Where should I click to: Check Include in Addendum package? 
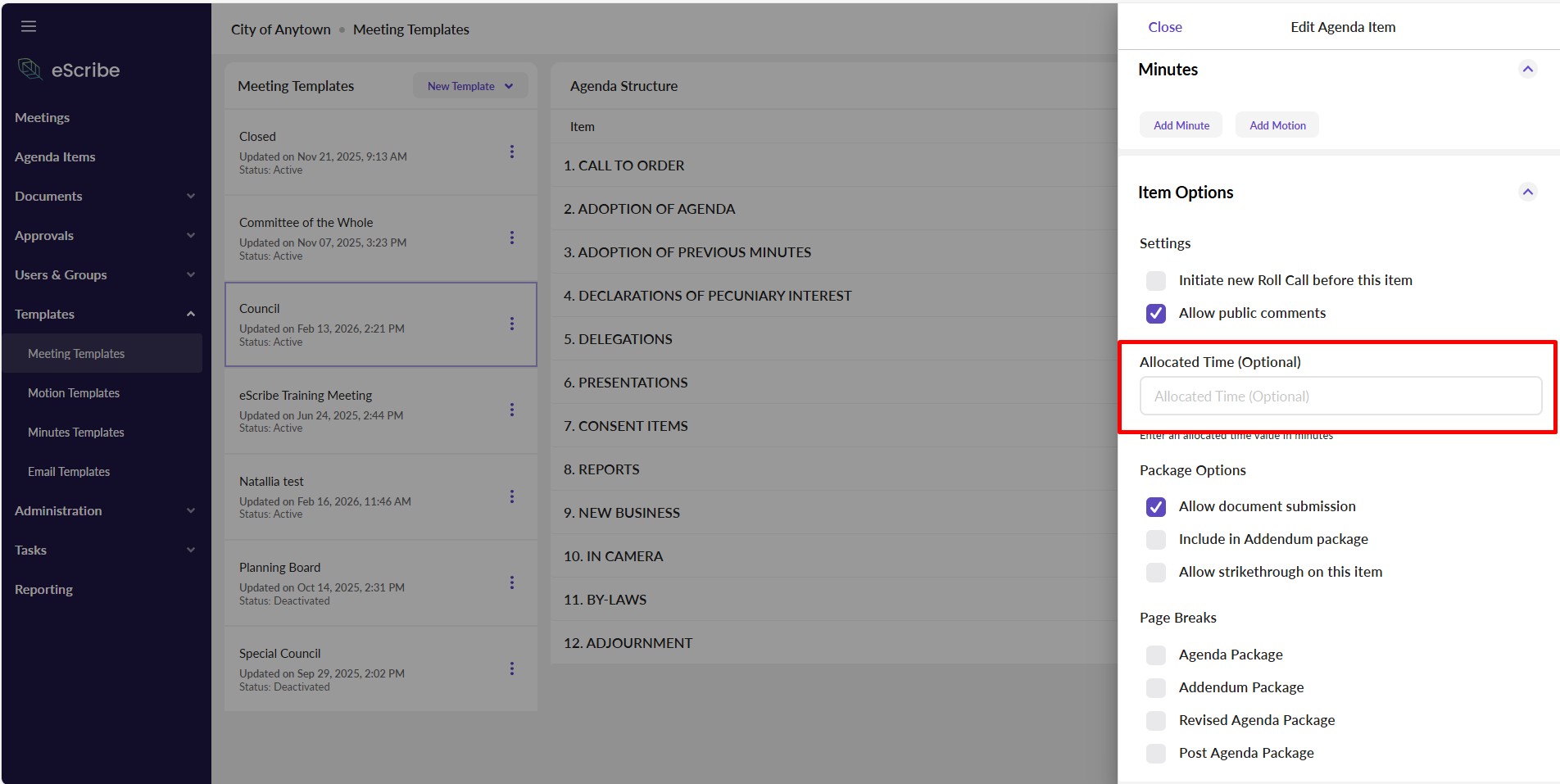click(1156, 540)
